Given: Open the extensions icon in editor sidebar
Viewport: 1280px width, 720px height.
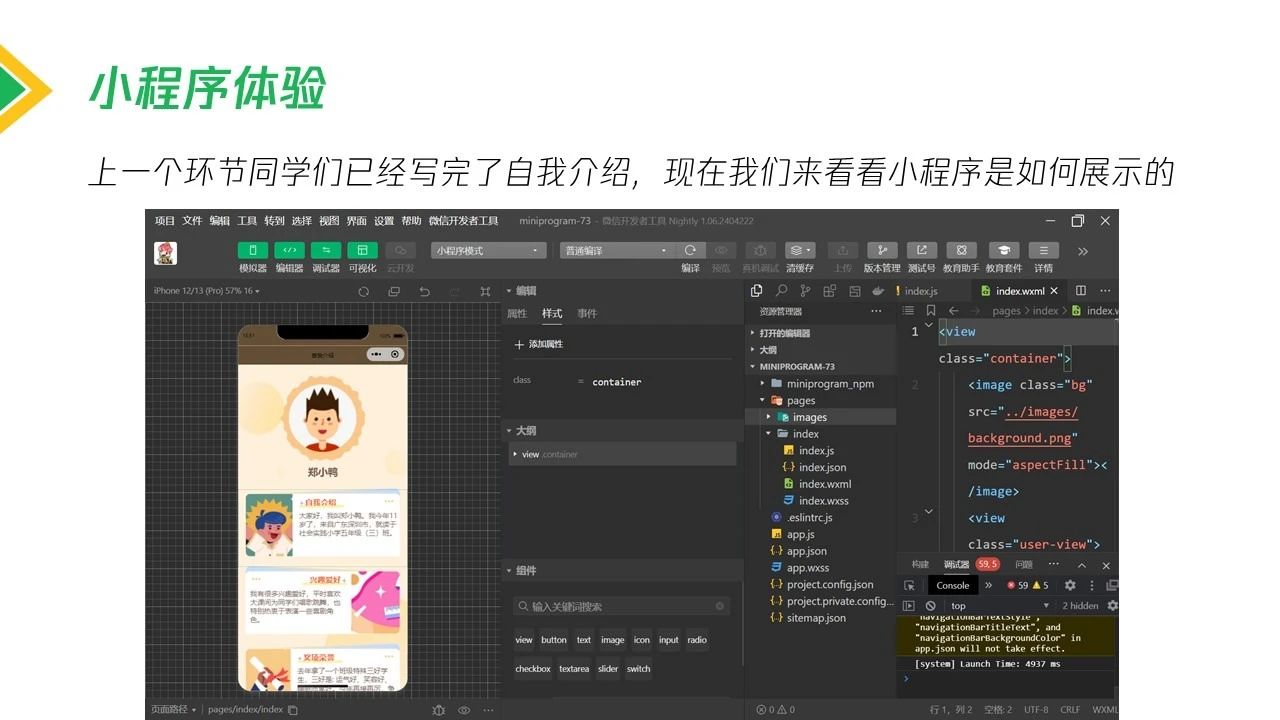Looking at the screenshot, I should tap(830, 291).
